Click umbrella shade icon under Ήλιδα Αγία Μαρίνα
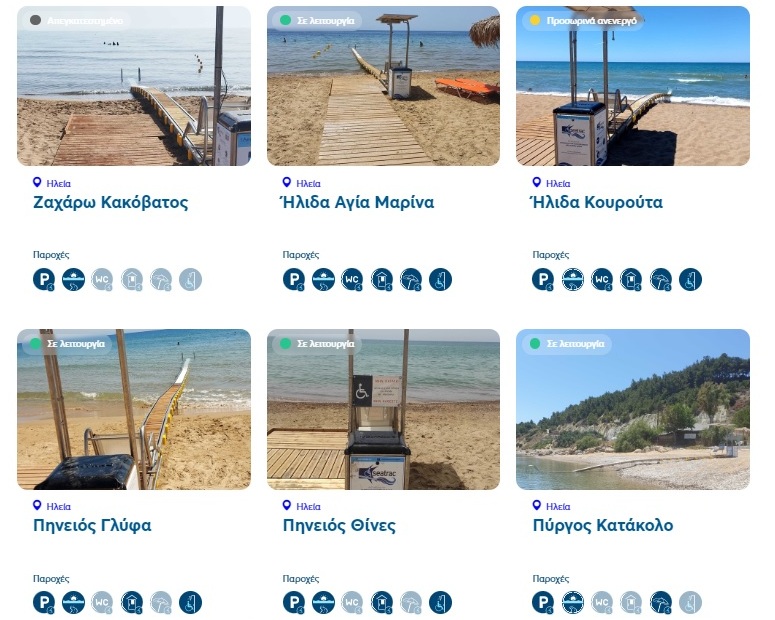Viewport: 775px width, 620px height. pos(411,279)
